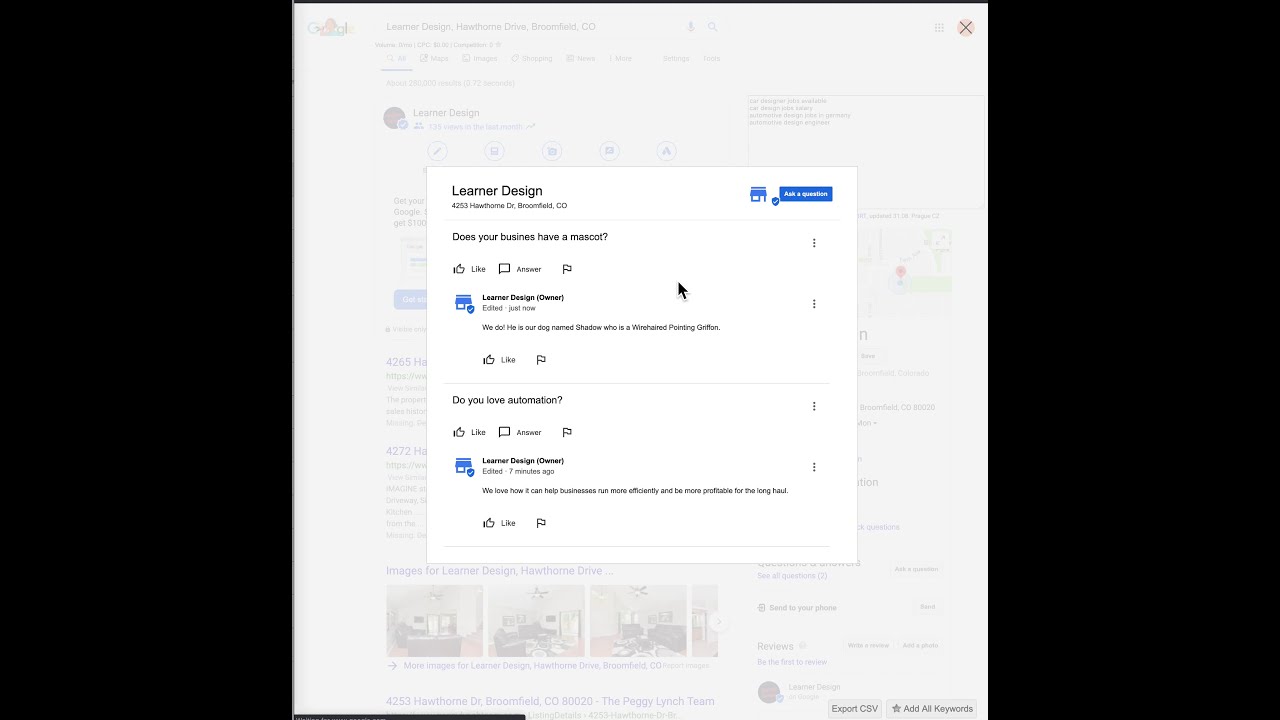Click Send to your phone

click(x=797, y=608)
